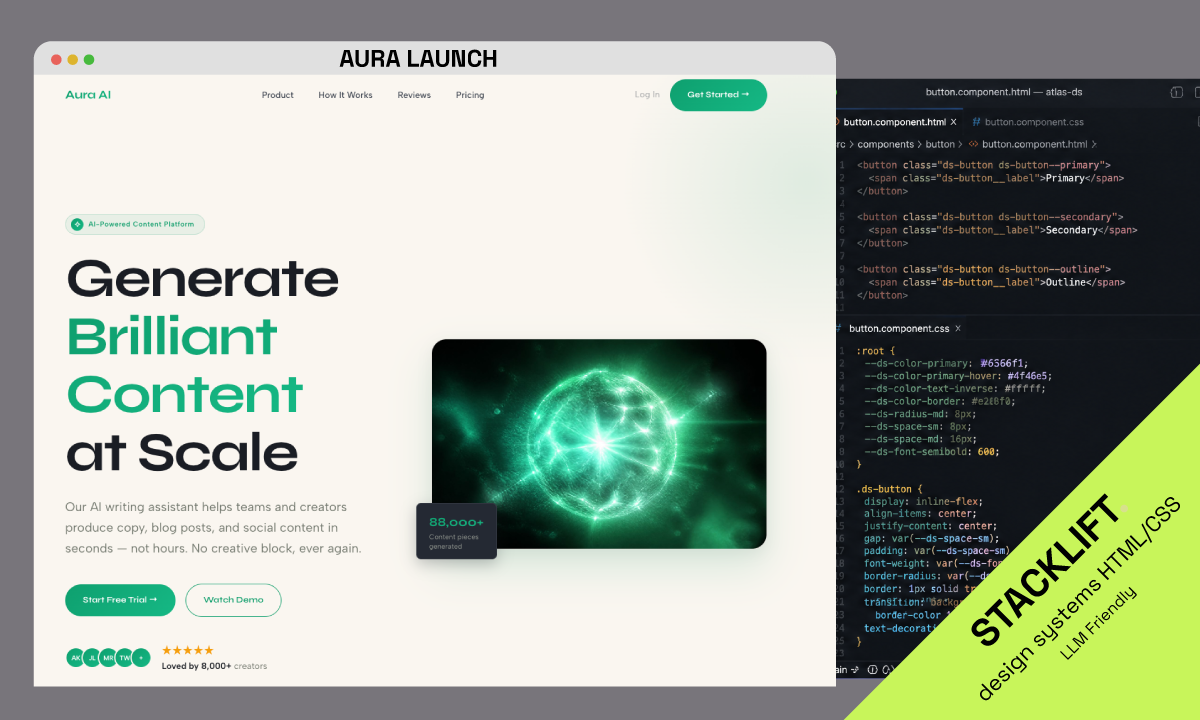This screenshot has height=720, width=1200.
Task: Click the components breadcrumb in the editor
Action: tap(886, 144)
